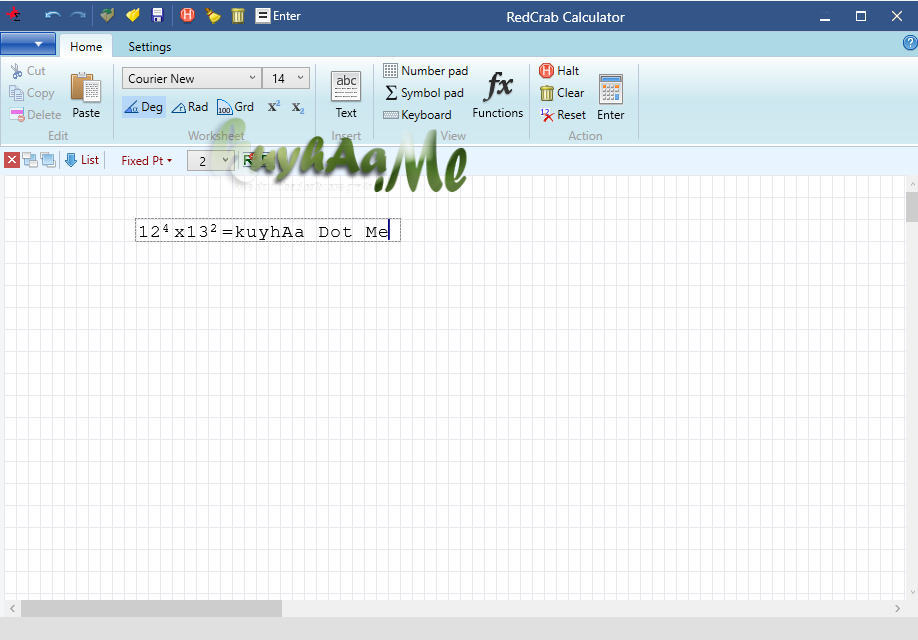Click the horizontal scrollbar thumb
This screenshot has width=918, height=640.
(x=151, y=608)
